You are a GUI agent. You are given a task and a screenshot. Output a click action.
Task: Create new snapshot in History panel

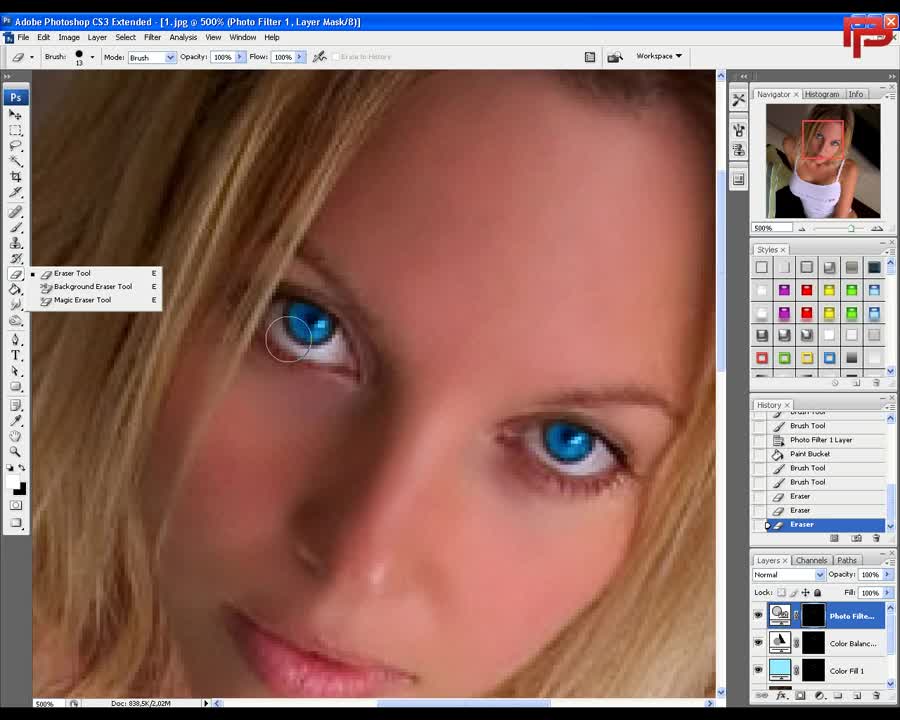[856, 538]
